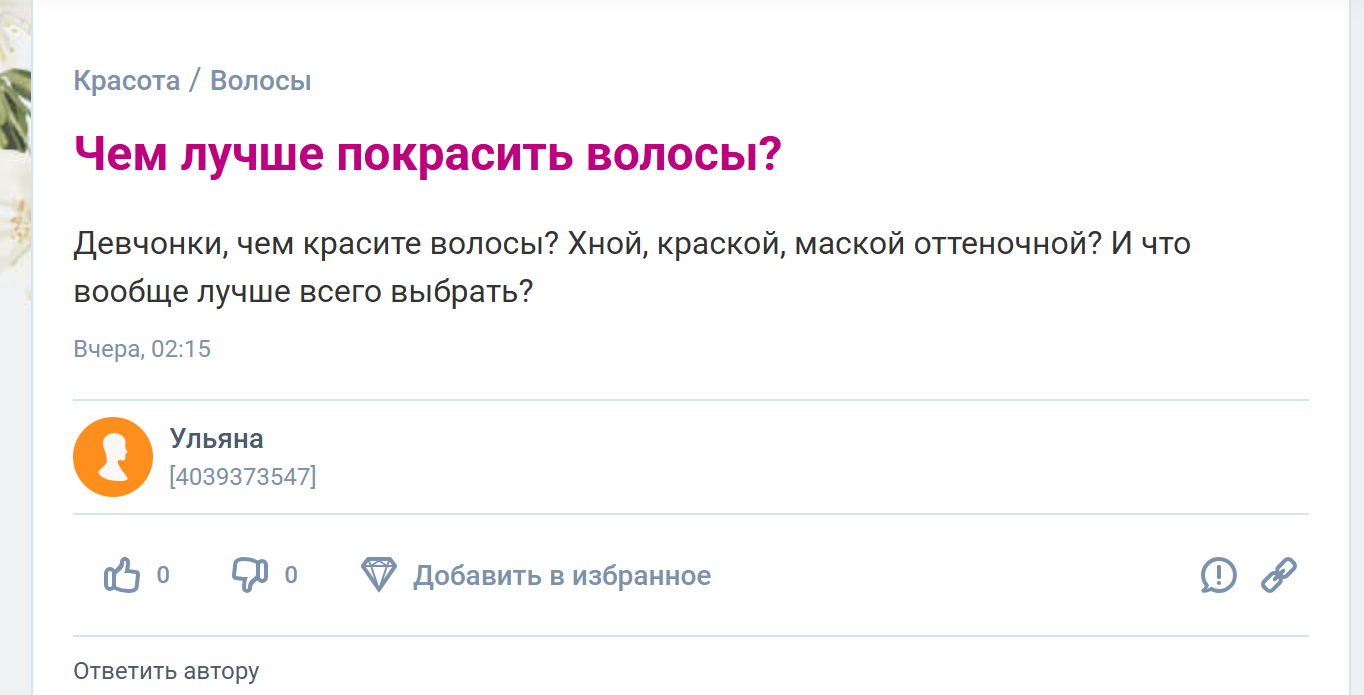Image resolution: width=1364 pixels, height=695 pixels.
Task: Open author name Ульяна profile
Action: [x=217, y=439]
